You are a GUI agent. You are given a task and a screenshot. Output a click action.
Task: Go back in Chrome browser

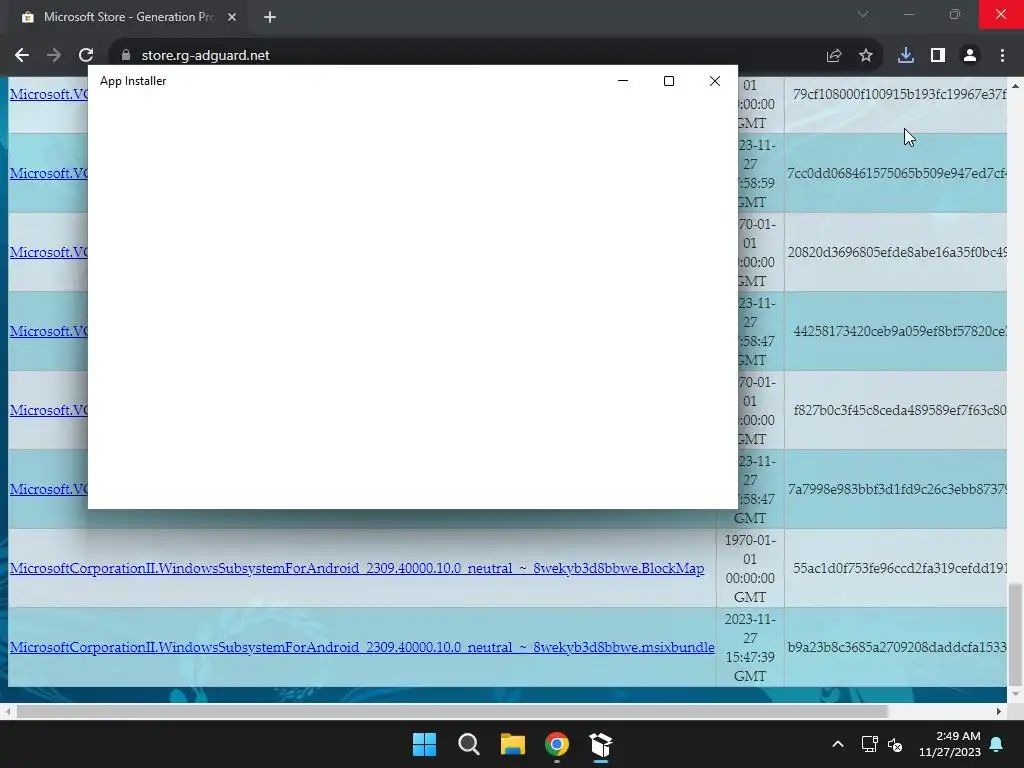(x=22, y=56)
